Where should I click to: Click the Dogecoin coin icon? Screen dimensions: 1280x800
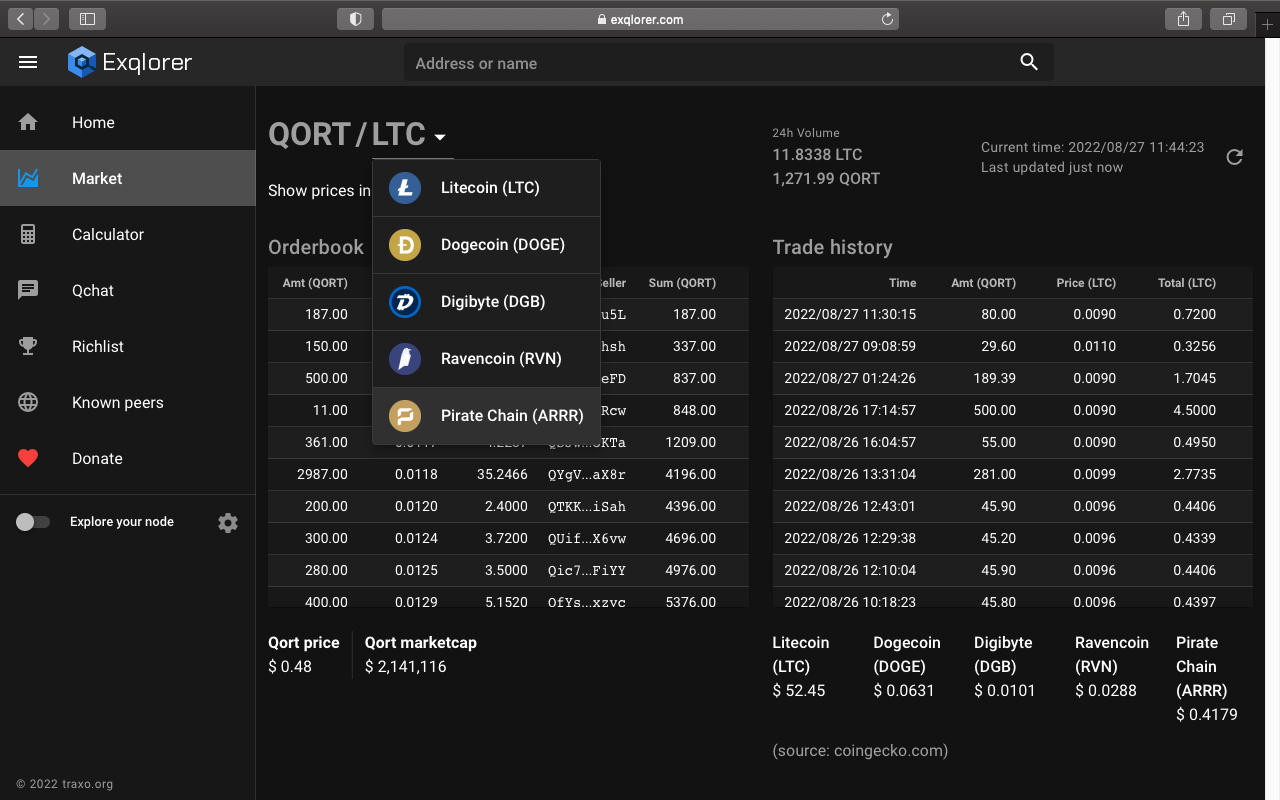pos(405,245)
